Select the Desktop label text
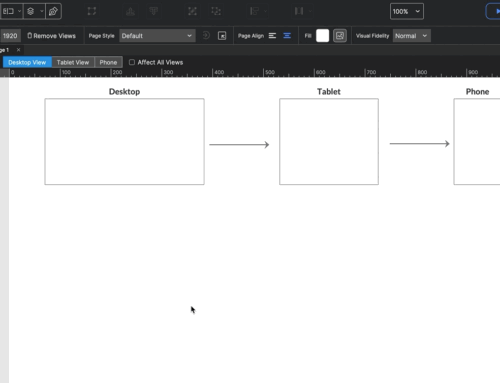This screenshot has width=500, height=383. tap(124, 92)
